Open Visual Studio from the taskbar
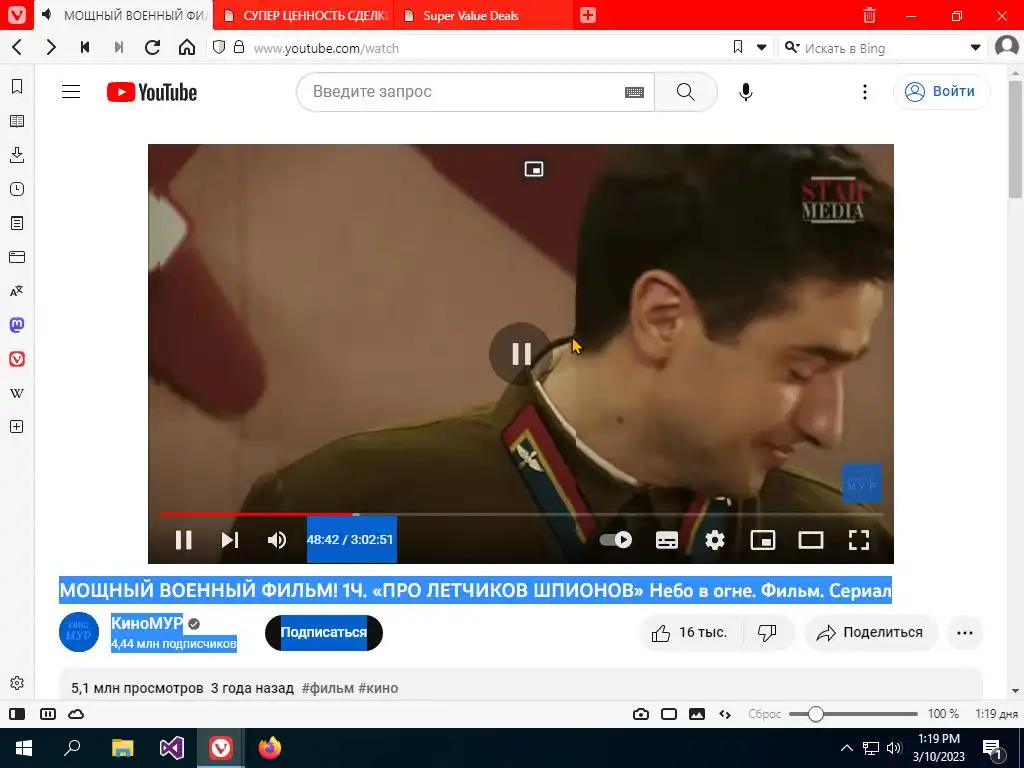1024x768 pixels. (x=172, y=748)
